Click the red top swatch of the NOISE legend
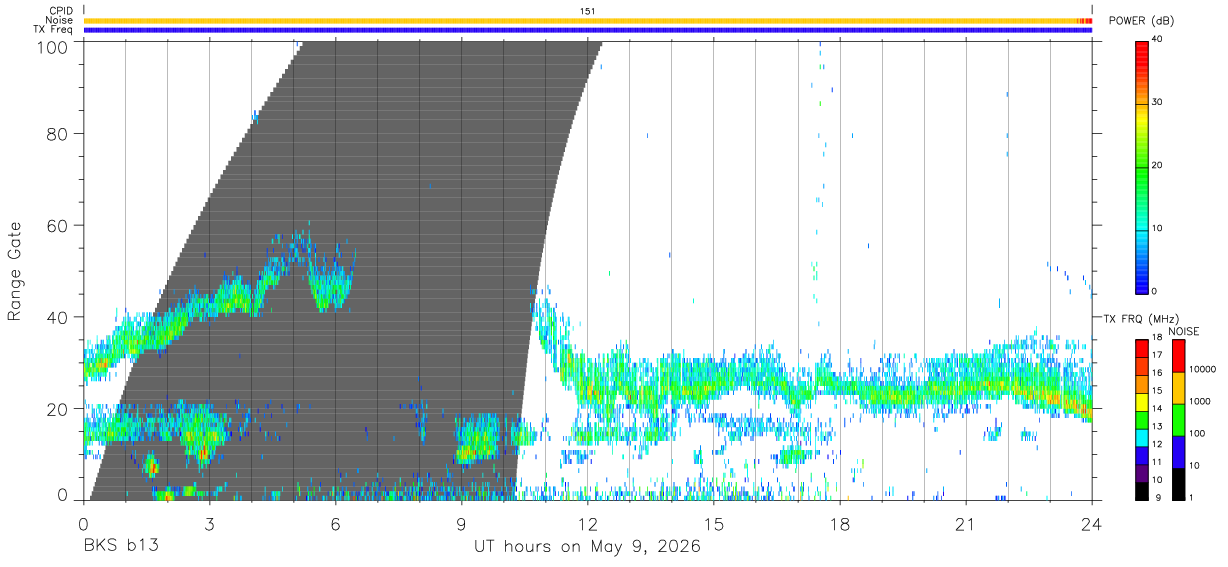Screen dimensions: 1228x567 (x=1178, y=355)
